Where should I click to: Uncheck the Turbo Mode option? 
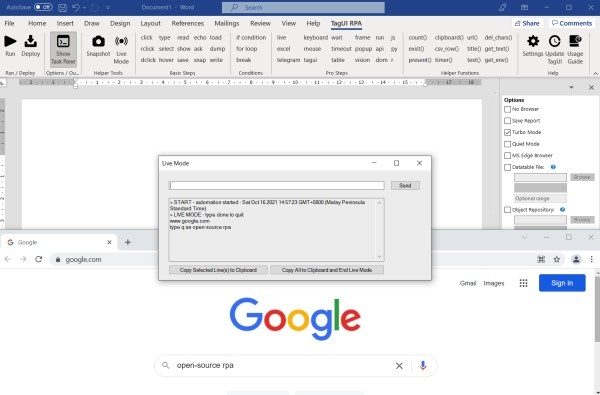click(x=507, y=132)
